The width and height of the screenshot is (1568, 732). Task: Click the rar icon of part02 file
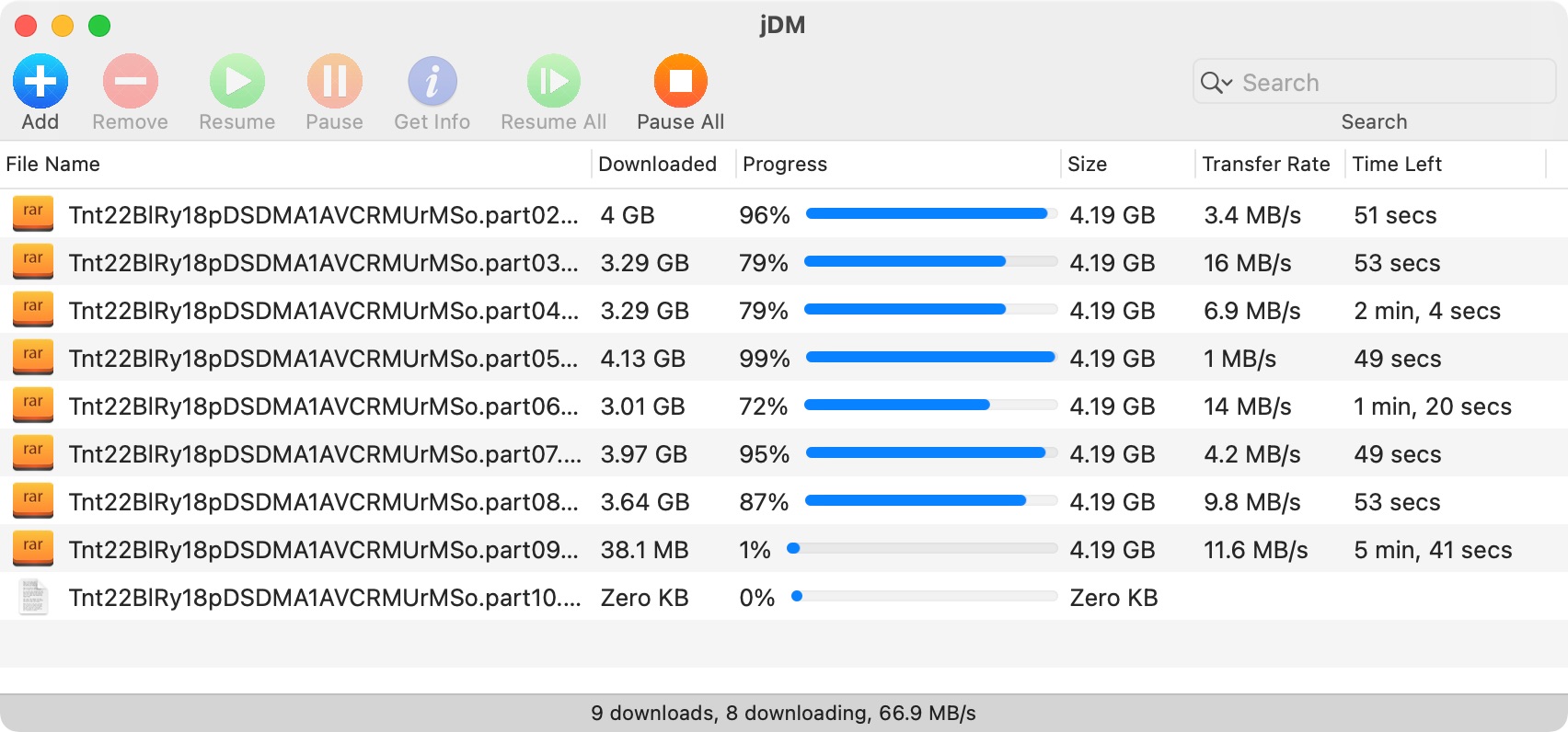(x=33, y=214)
